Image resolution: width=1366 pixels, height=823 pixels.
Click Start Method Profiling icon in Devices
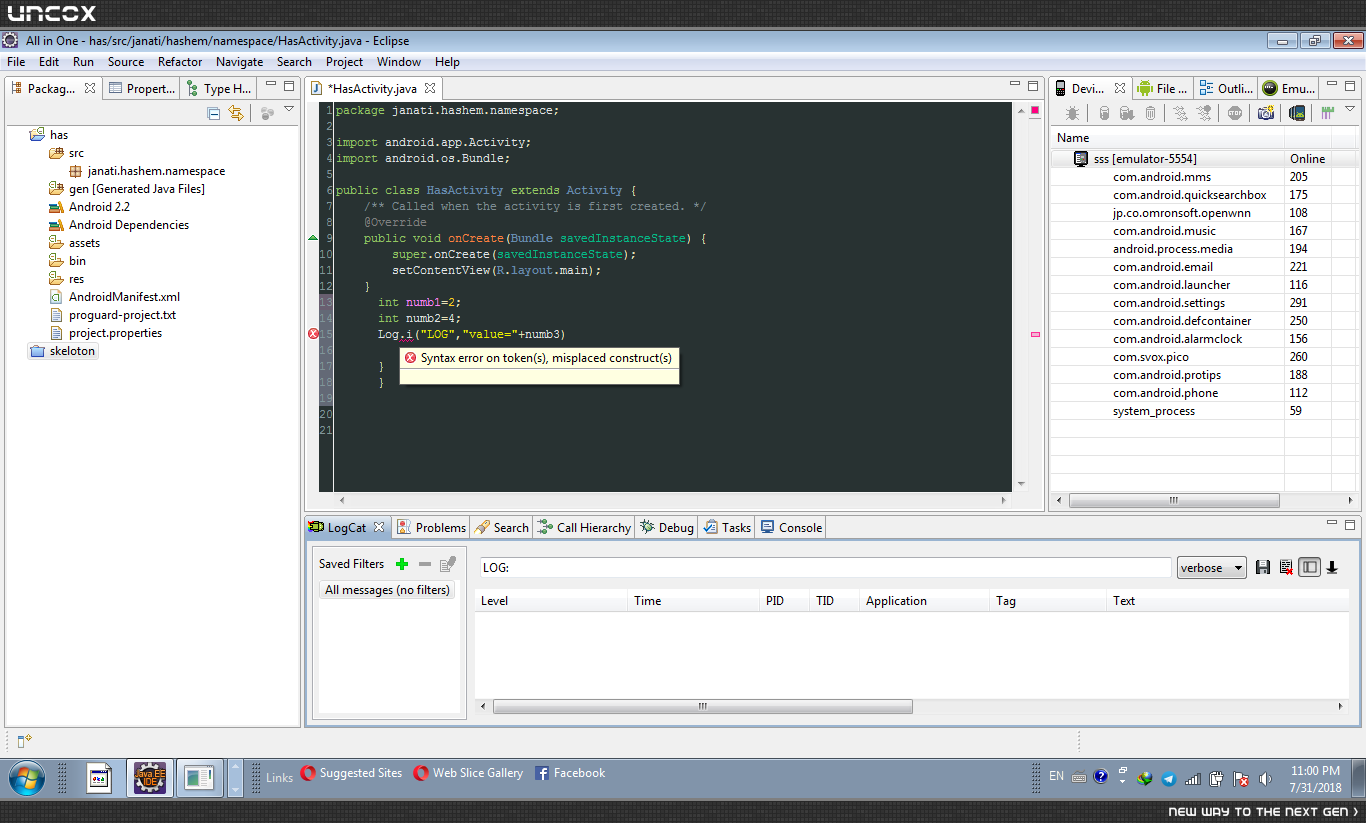click(x=1204, y=113)
